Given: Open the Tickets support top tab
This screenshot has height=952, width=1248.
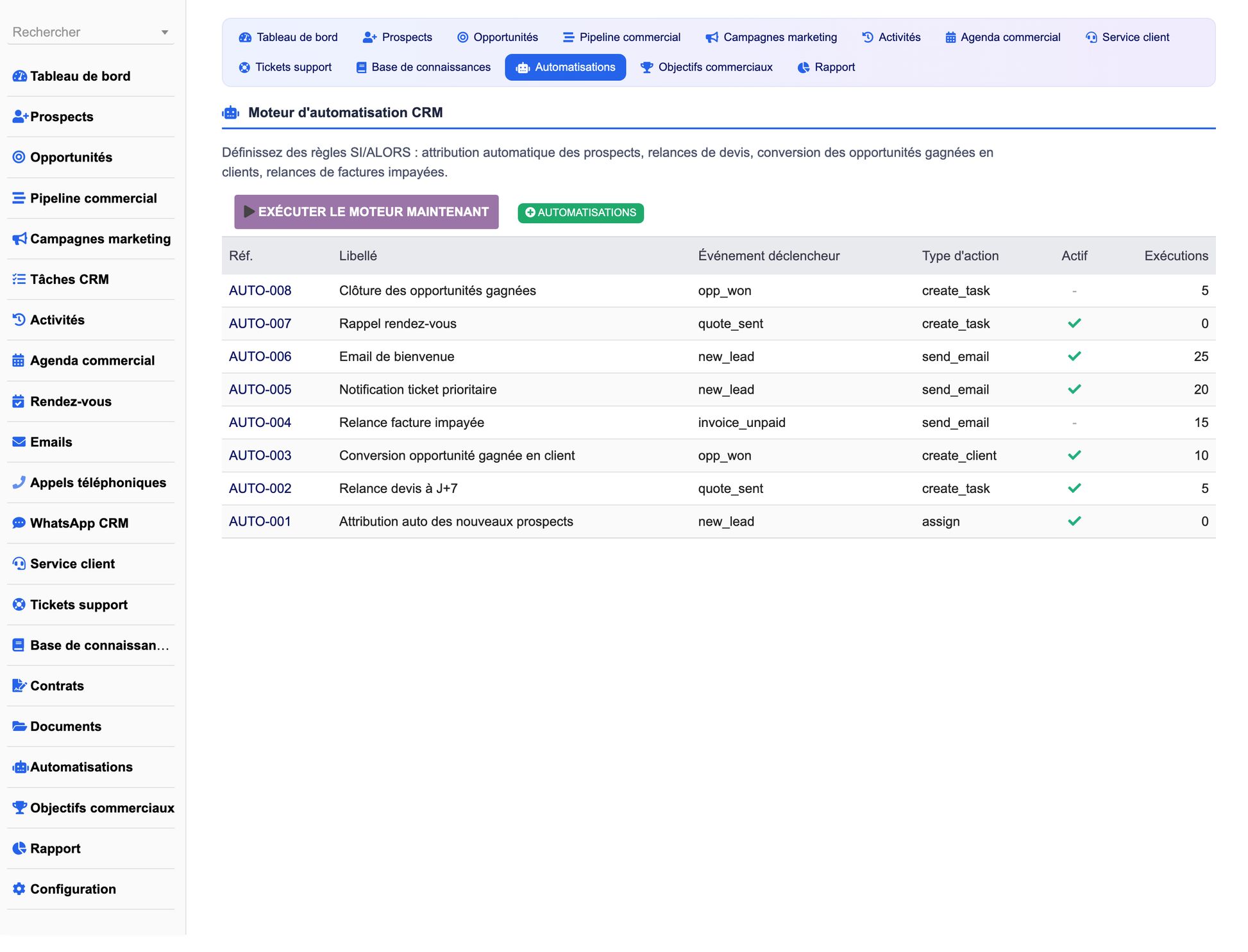Looking at the screenshot, I should click(285, 67).
